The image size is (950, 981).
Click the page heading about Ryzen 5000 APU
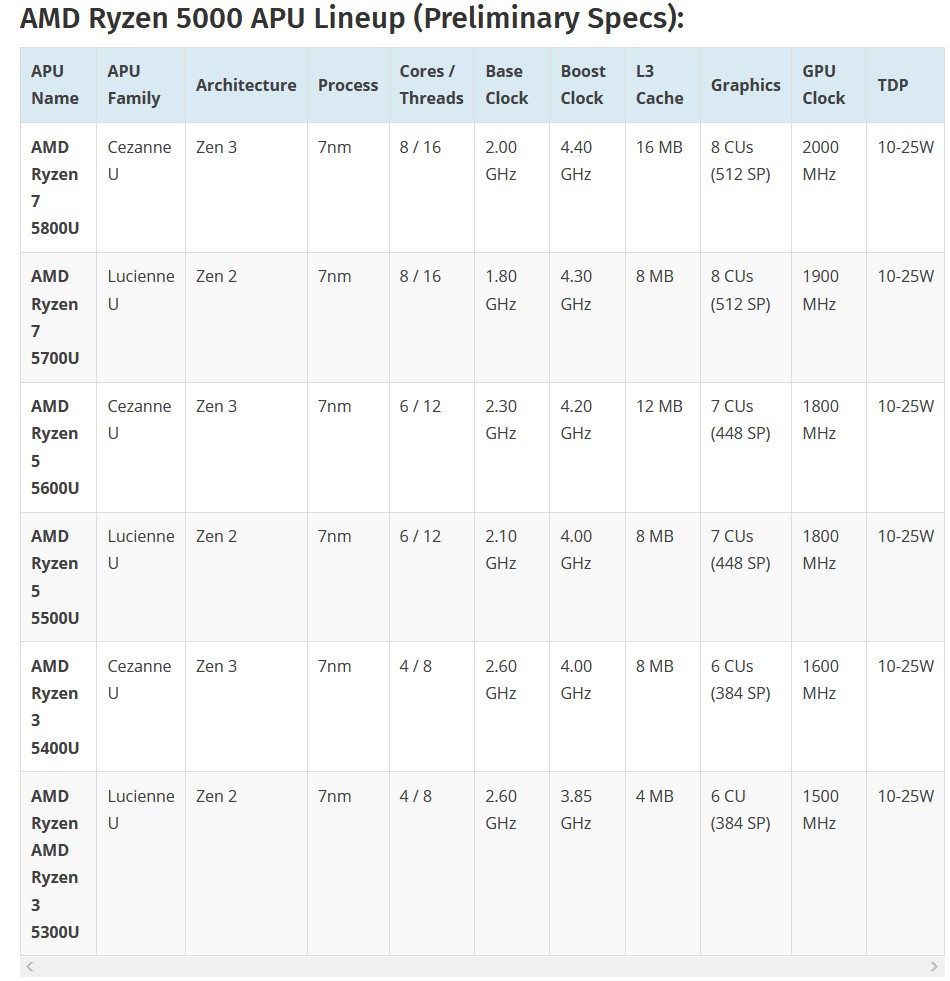click(352, 19)
